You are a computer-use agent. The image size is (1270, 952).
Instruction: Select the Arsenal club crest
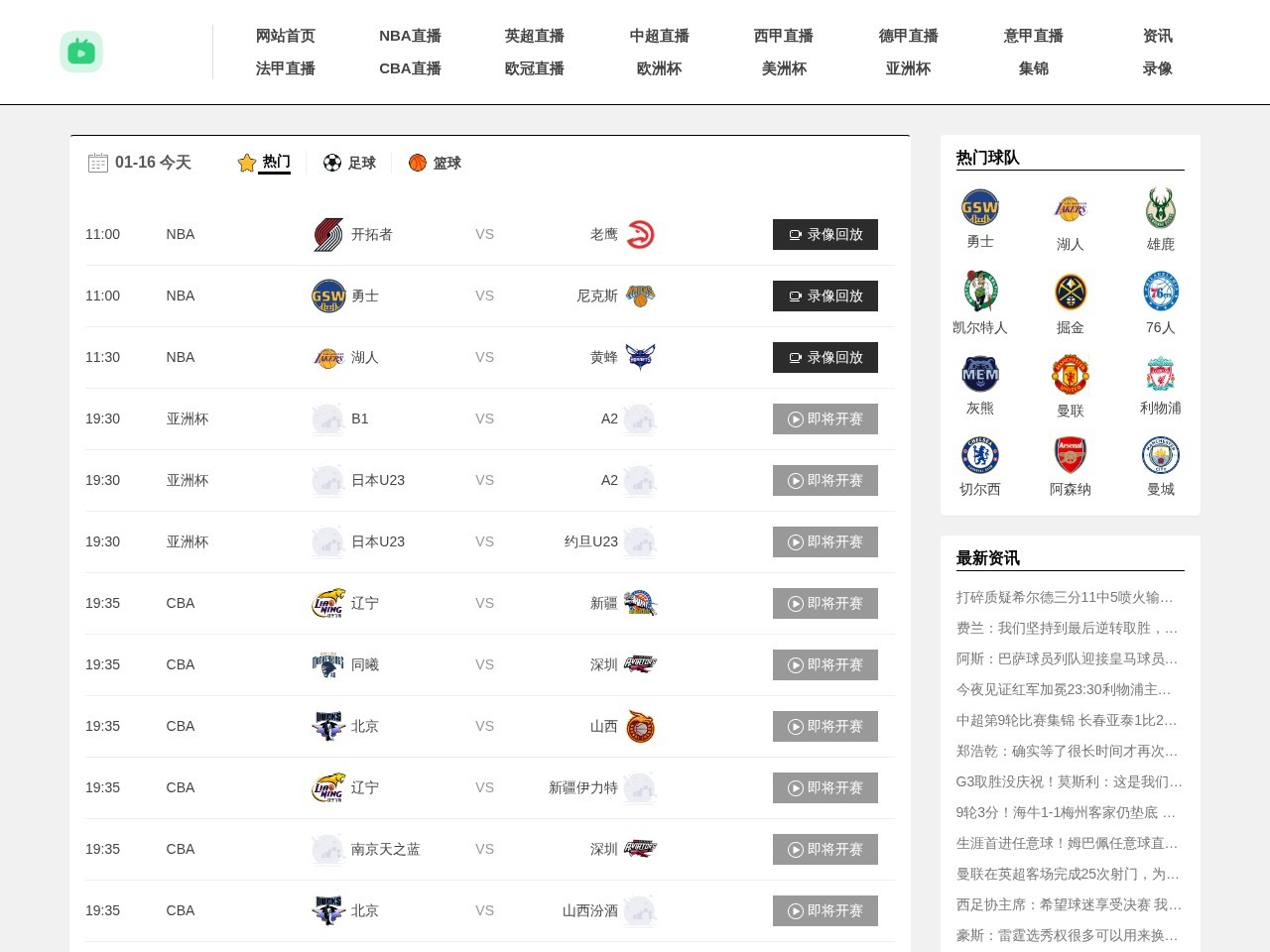click(1070, 456)
